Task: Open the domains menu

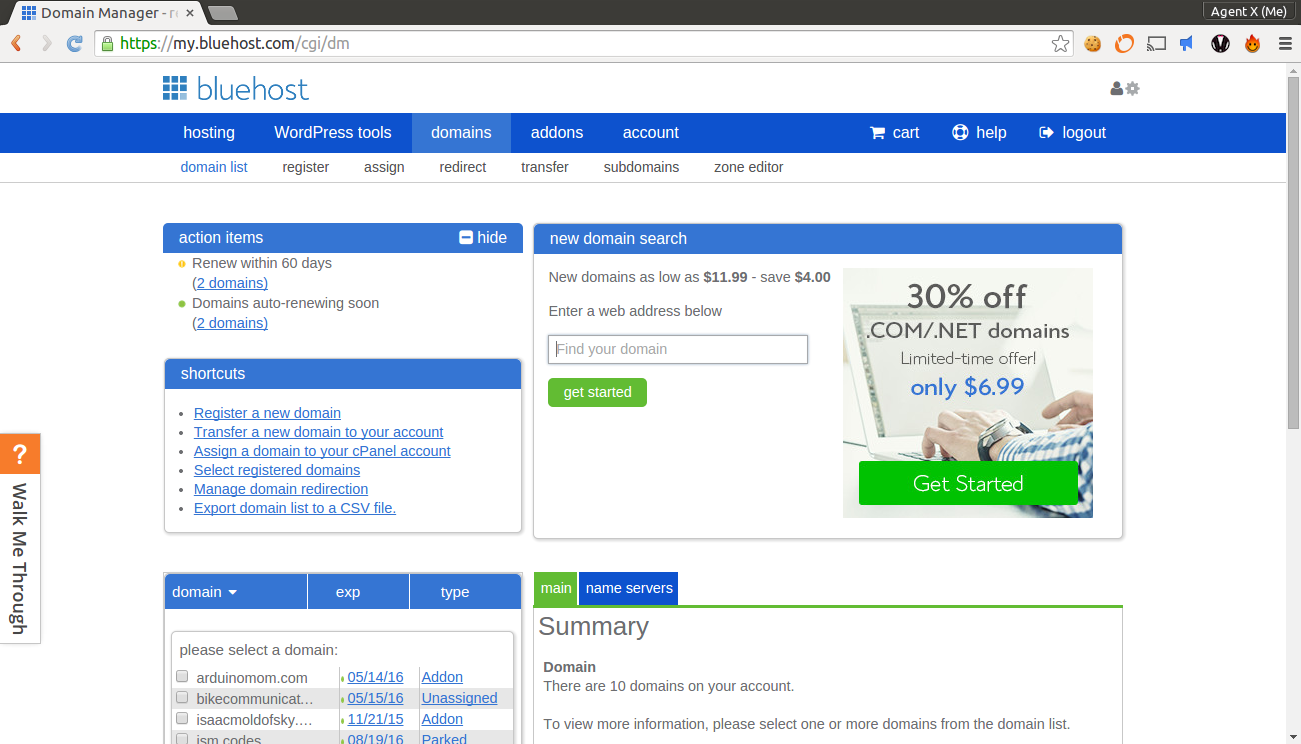Action: 461,133
